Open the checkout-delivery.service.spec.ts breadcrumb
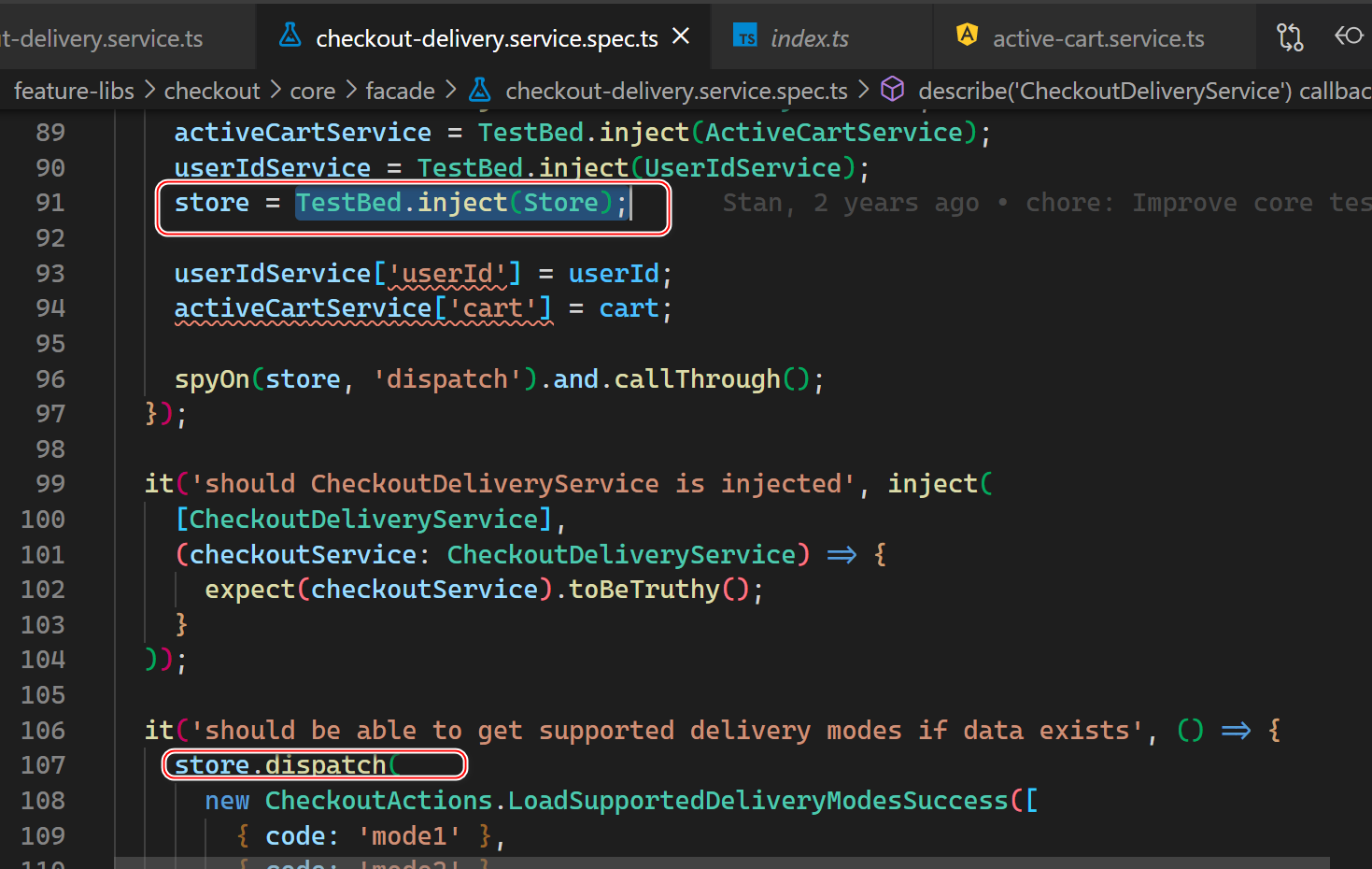Screen dimensions: 1372x869 [x=676, y=91]
